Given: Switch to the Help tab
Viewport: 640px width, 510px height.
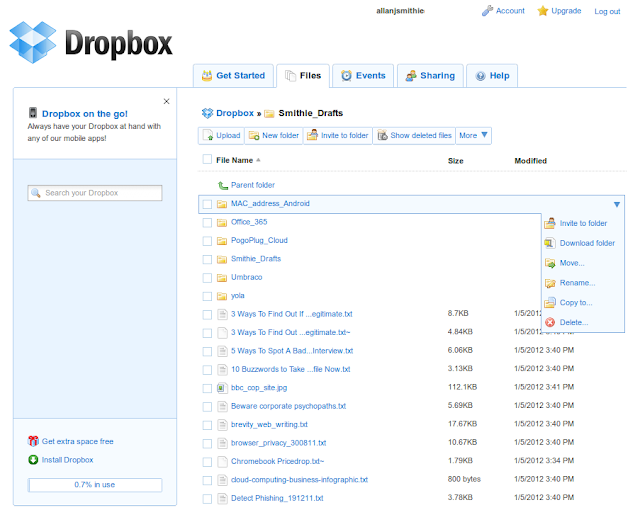Looking at the screenshot, I should point(492,75).
